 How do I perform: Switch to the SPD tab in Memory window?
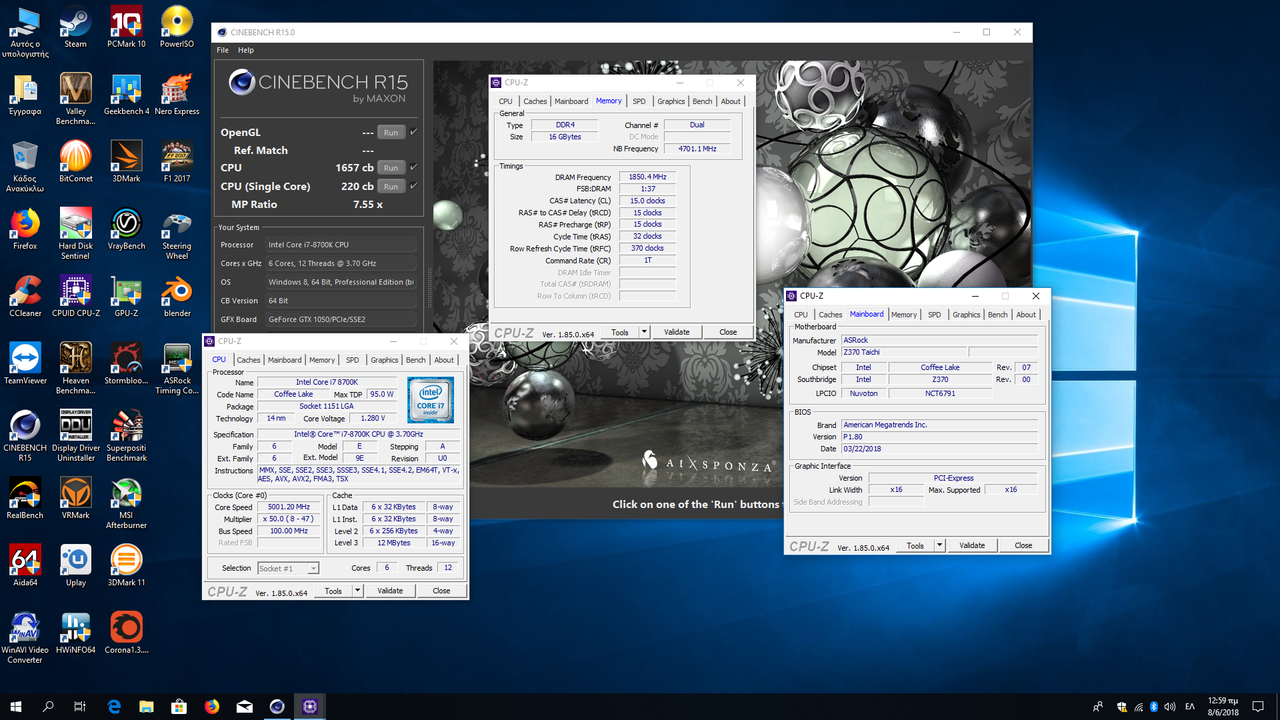click(639, 101)
